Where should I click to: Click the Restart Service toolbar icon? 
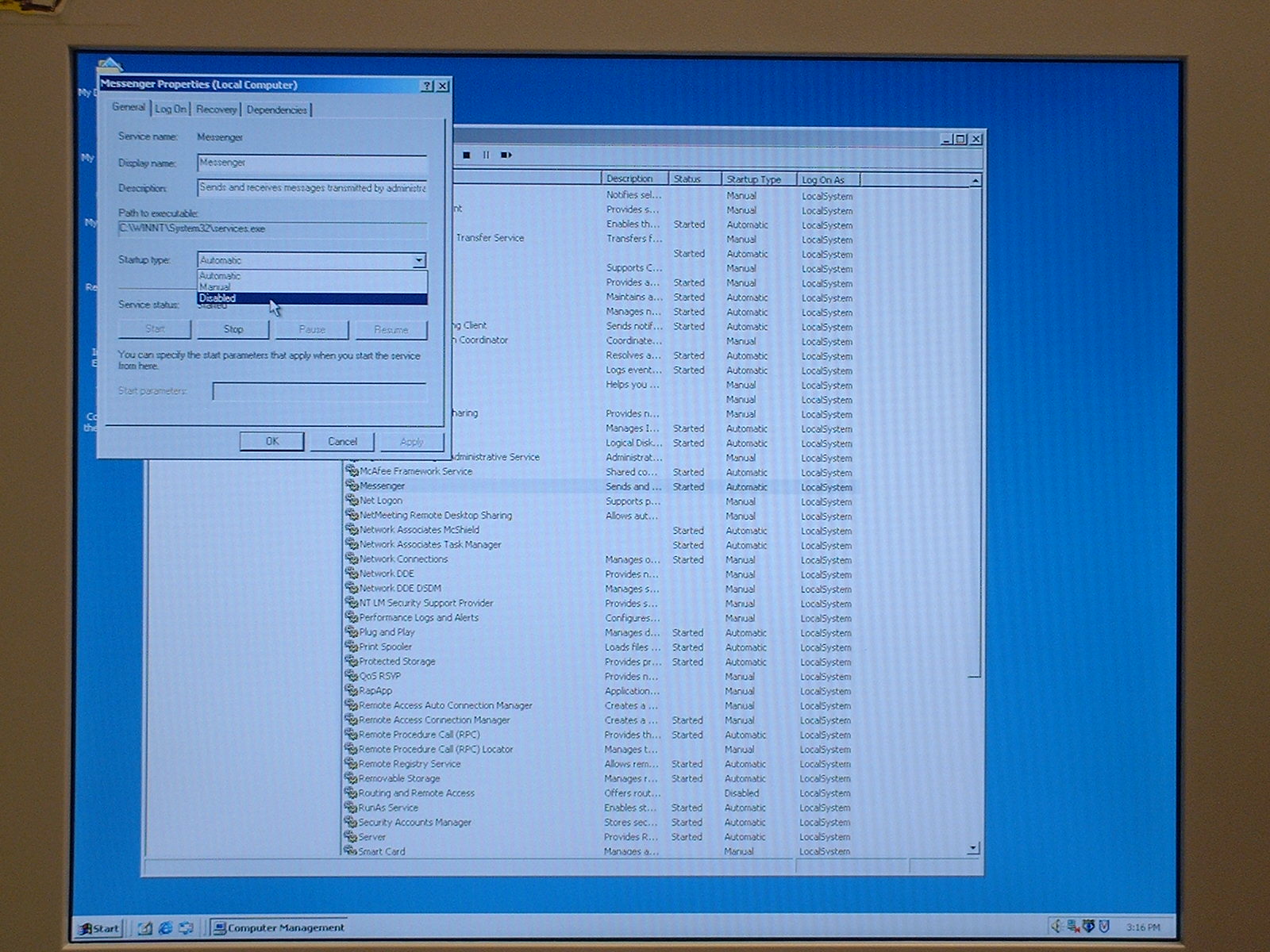[506, 155]
